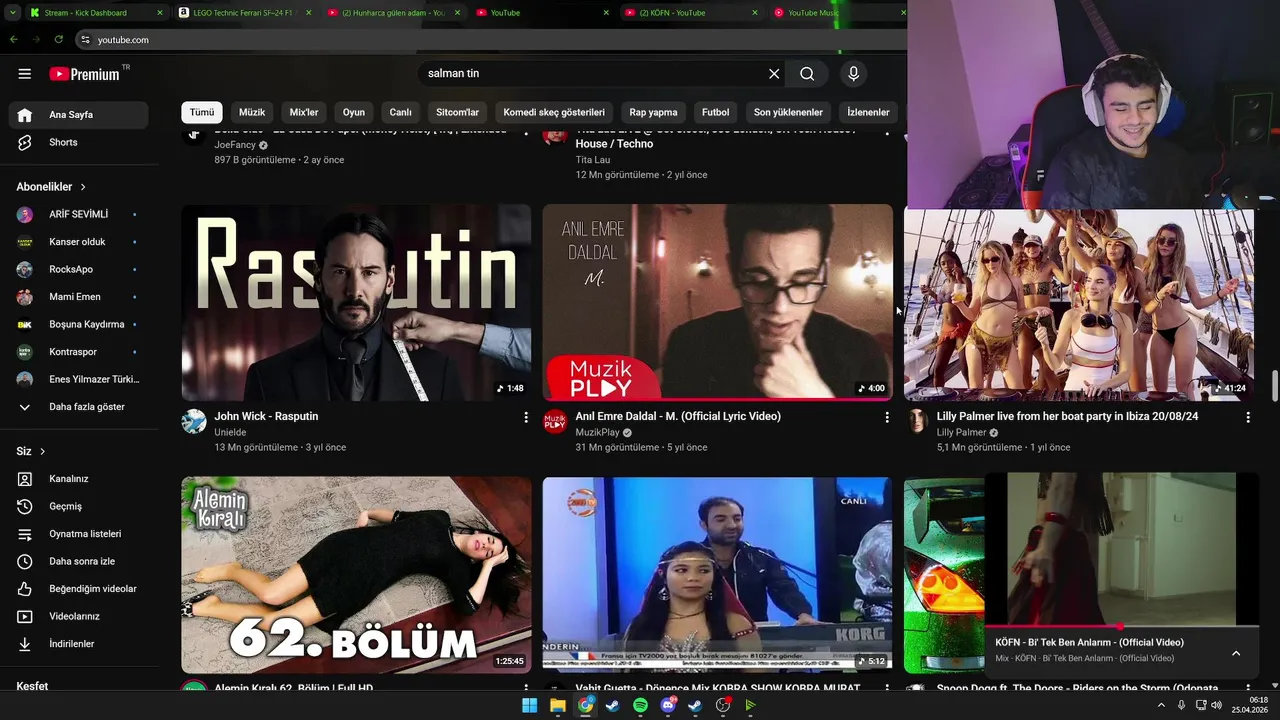Screen dimensions: 1280x720
Task: Open Lilly Palmer boat party thumbnail
Action: [x=1078, y=303]
